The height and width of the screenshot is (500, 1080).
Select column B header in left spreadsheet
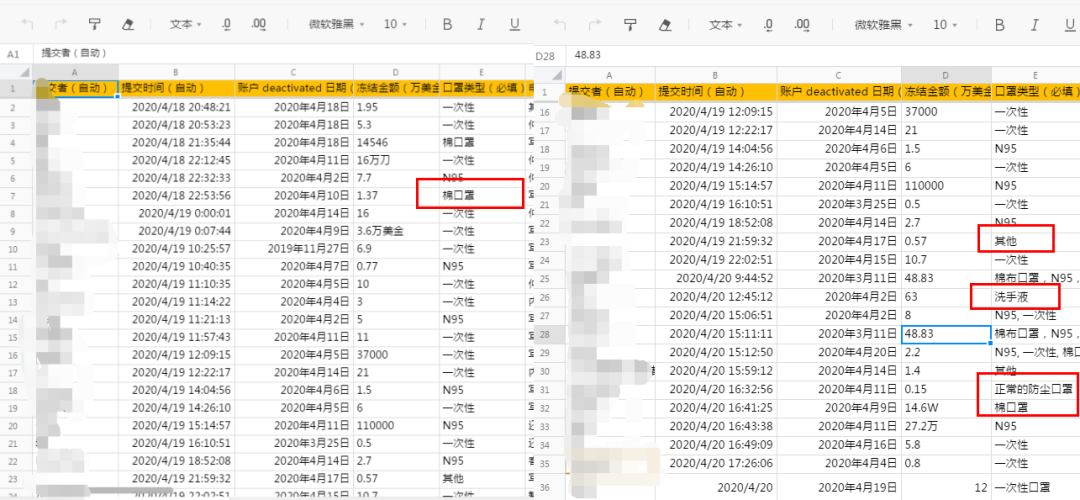point(176,72)
